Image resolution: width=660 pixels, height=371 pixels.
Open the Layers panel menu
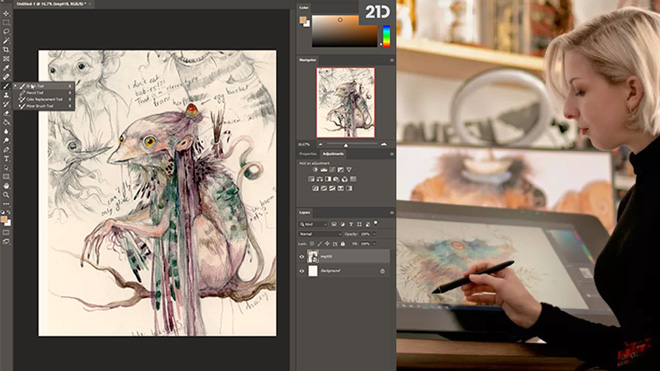(391, 213)
